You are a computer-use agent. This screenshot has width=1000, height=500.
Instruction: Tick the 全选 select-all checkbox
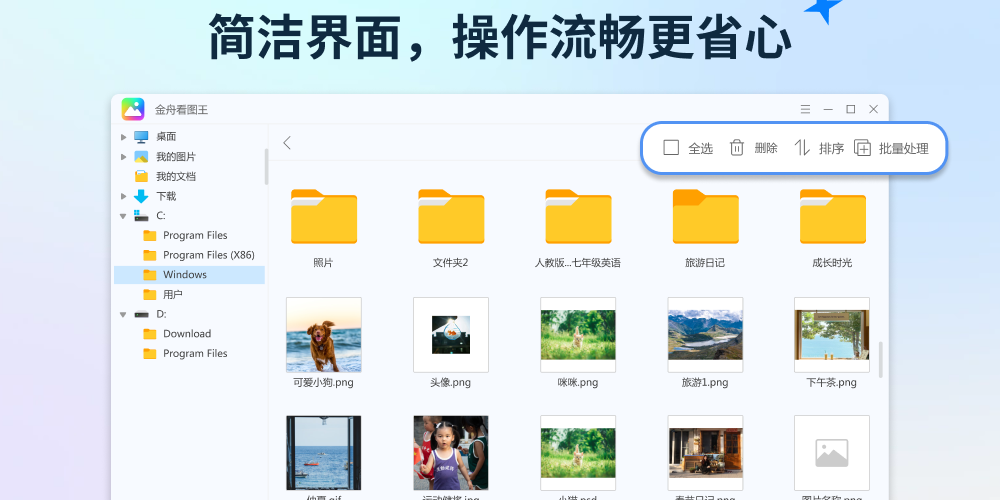tap(671, 148)
